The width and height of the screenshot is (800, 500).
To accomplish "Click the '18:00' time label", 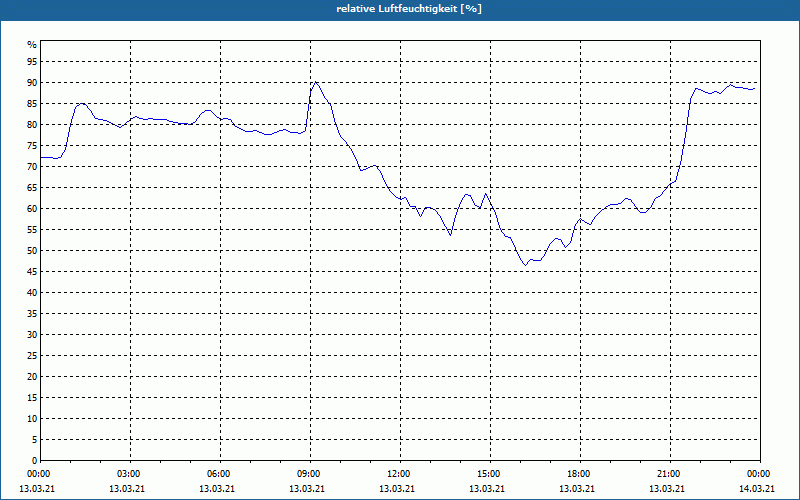I will [x=580, y=474].
